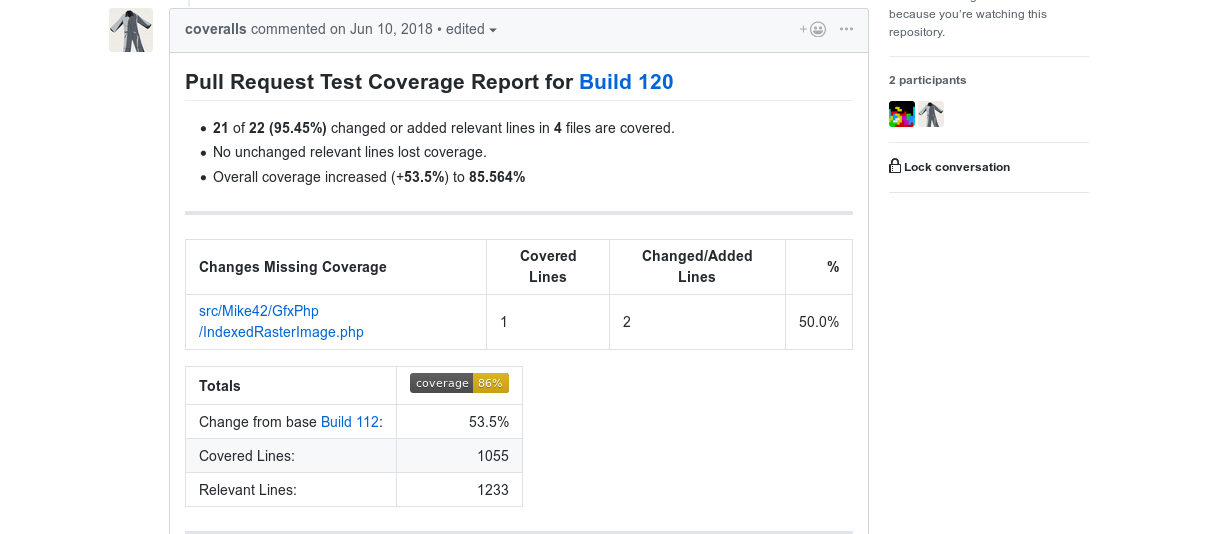Open the add reaction smiley picker
Image resolution: width=1227 pixels, height=534 pixels.
click(x=813, y=29)
